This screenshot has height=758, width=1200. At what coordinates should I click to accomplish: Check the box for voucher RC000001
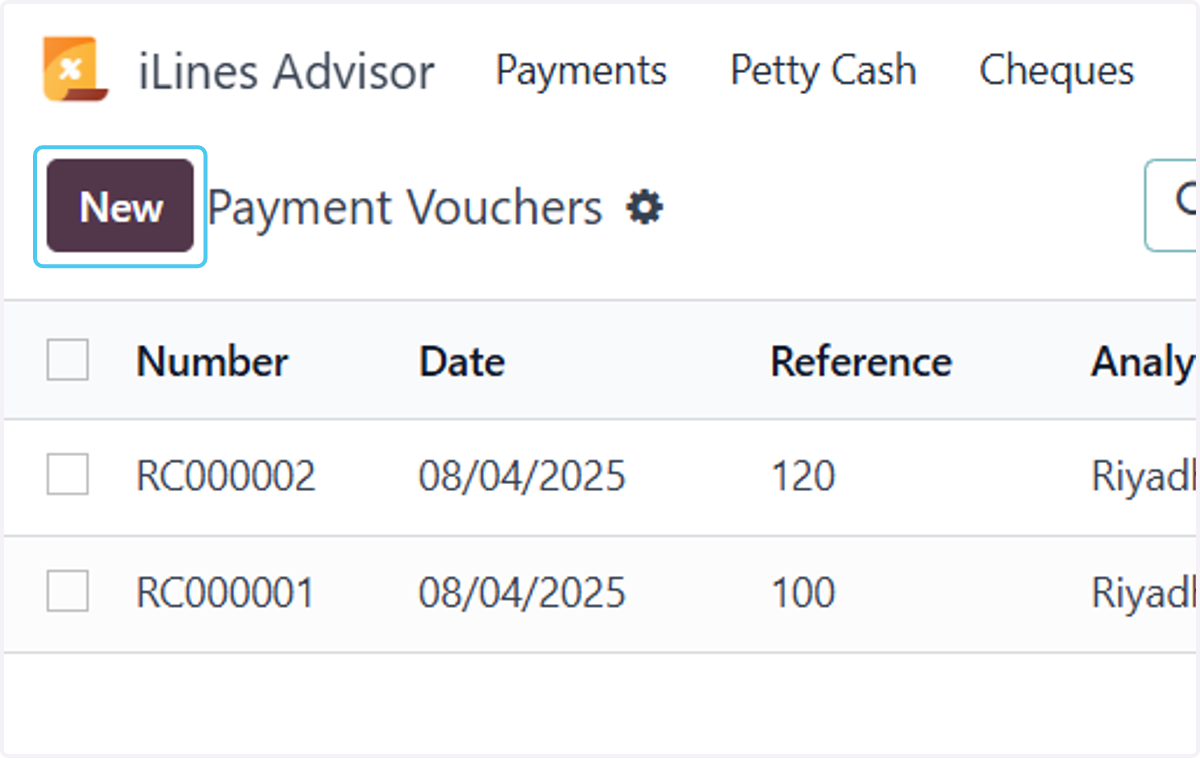(x=68, y=591)
